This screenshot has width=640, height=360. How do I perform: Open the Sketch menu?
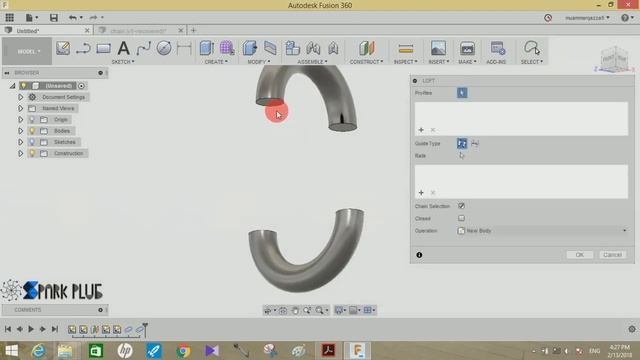[123, 62]
